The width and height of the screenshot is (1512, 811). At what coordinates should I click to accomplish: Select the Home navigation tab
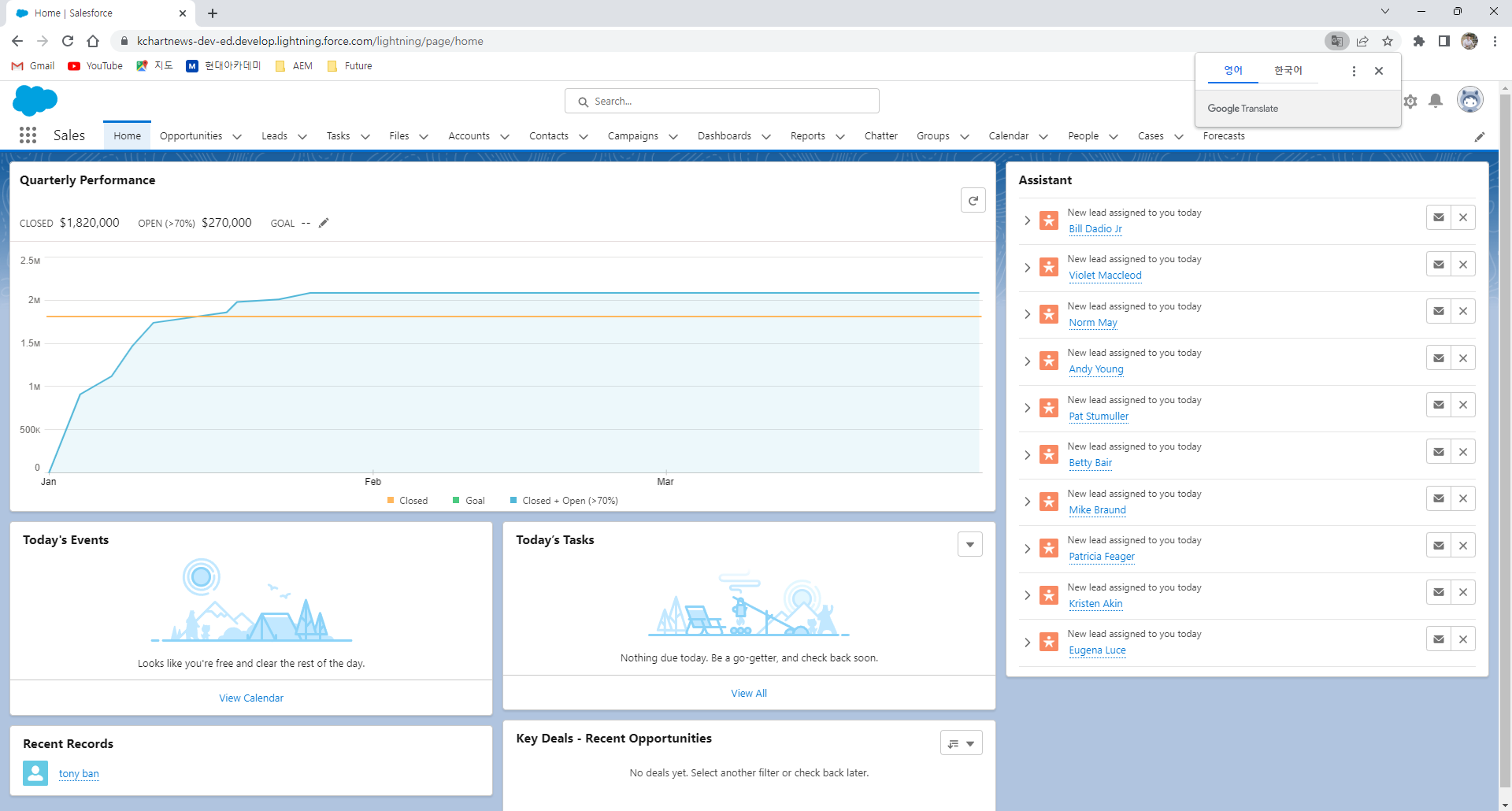tap(127, 135)
